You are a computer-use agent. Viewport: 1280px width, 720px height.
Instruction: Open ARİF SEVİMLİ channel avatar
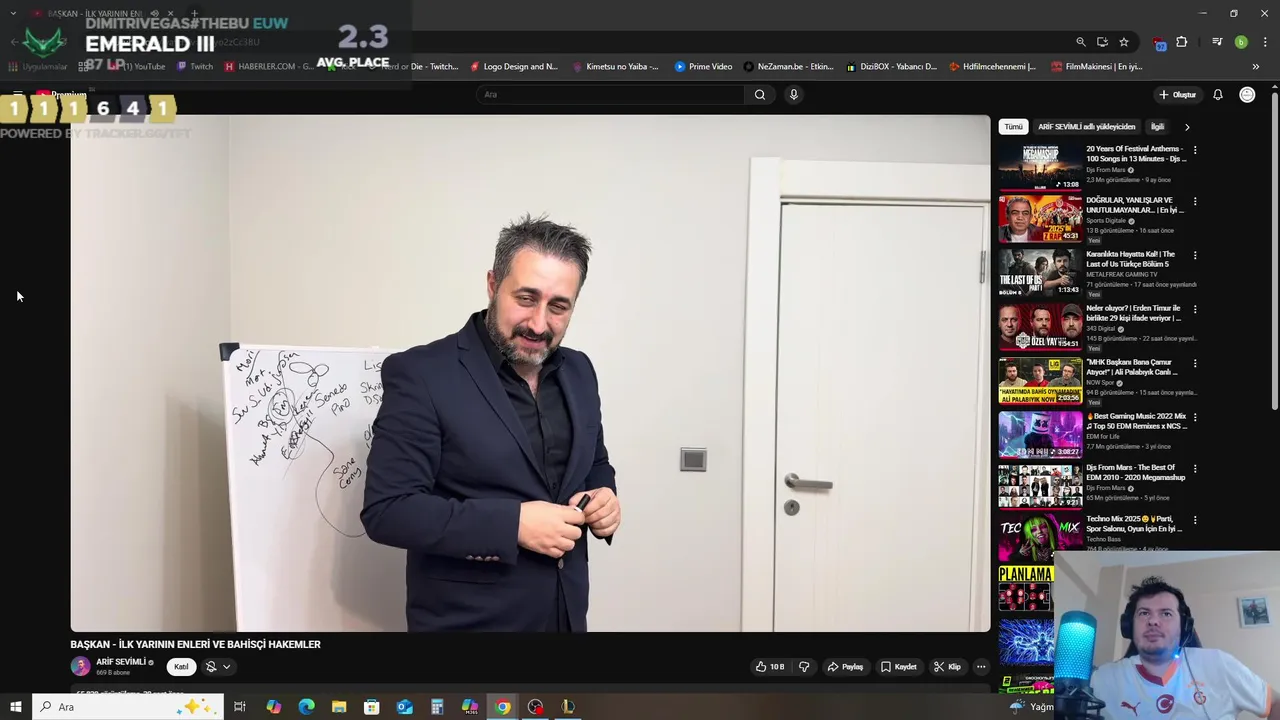(80, 666)
